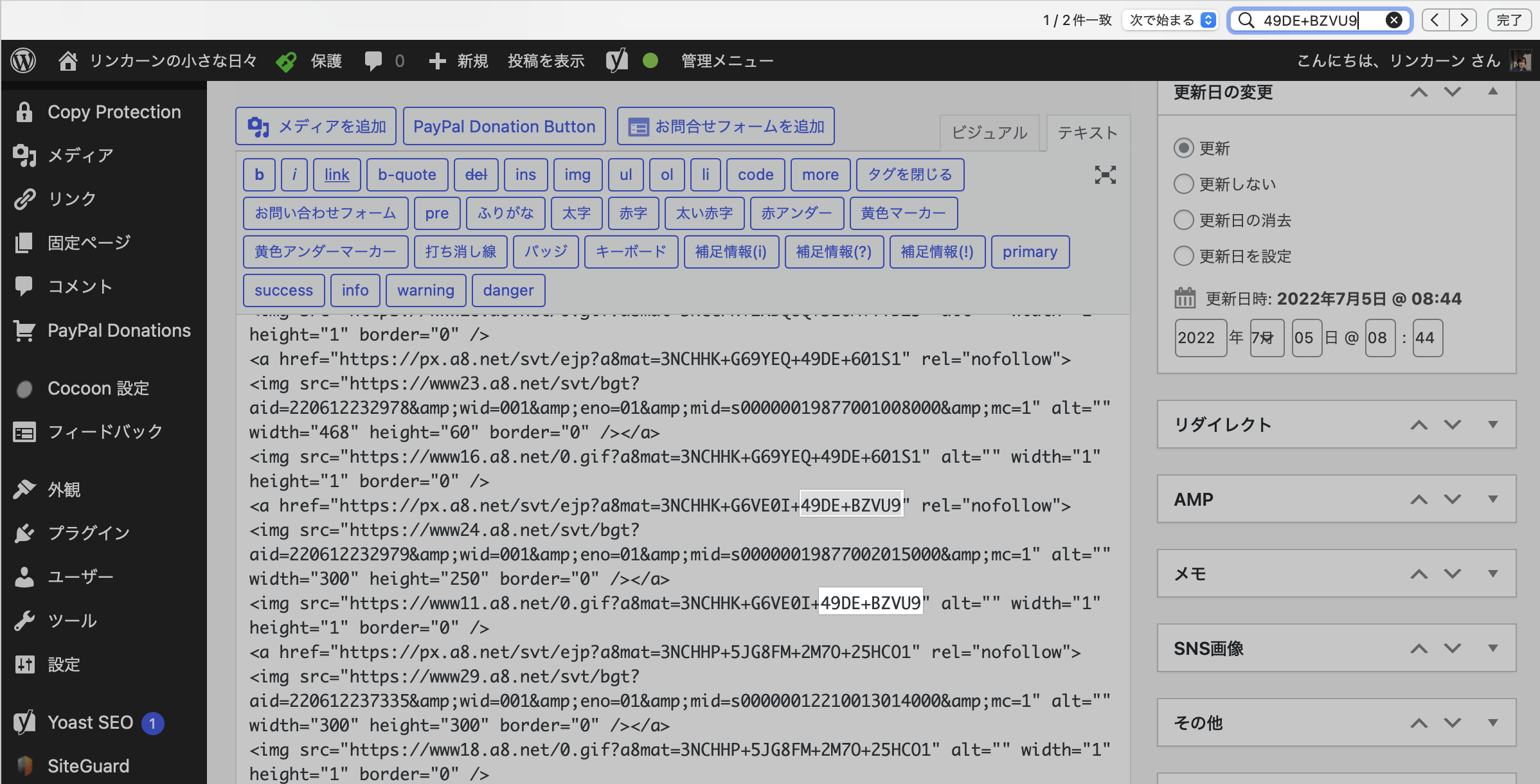The image size is (1540, 784).
Task: Click the お問合せフォームを追加 button
Action: point(727,126)
